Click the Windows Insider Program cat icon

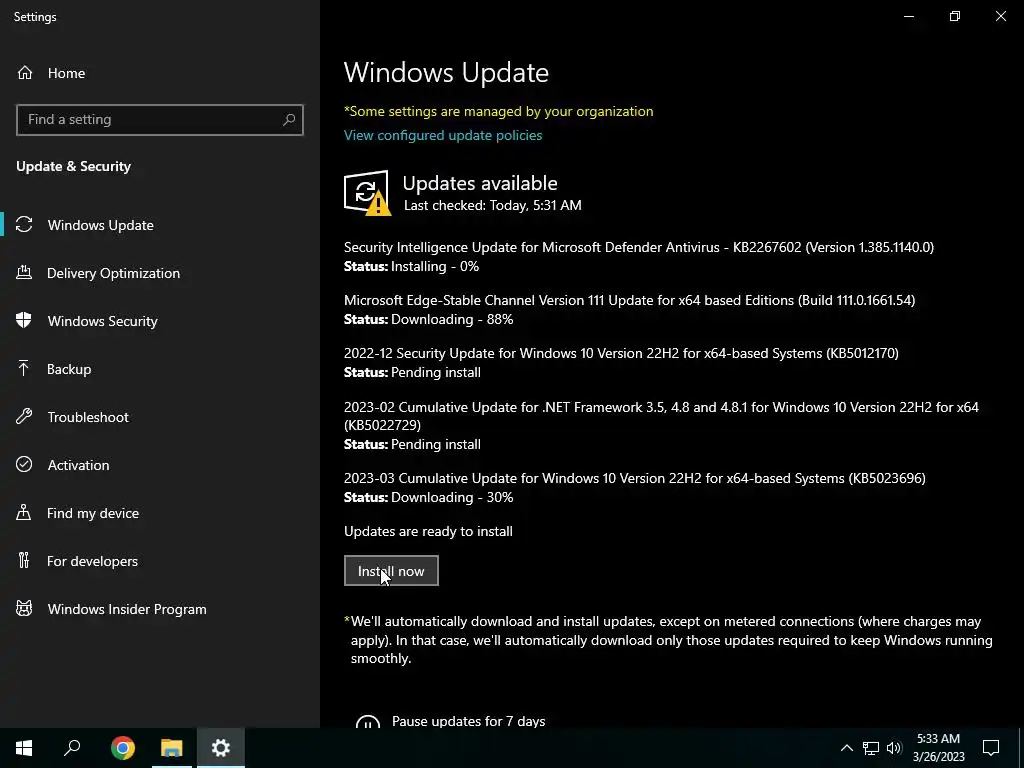click(x=24, y=609)
